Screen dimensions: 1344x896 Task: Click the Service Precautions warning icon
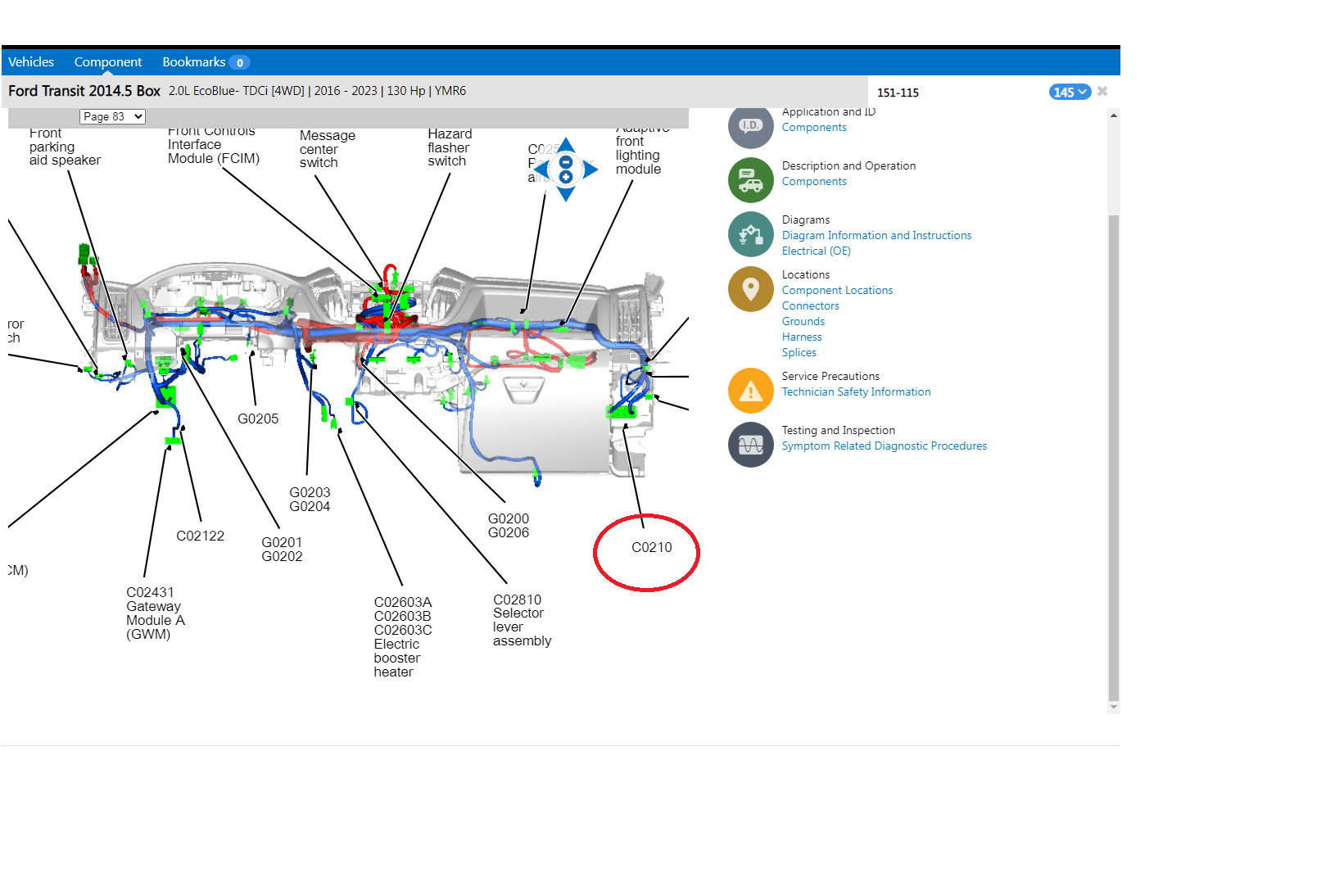coord(750,391)
